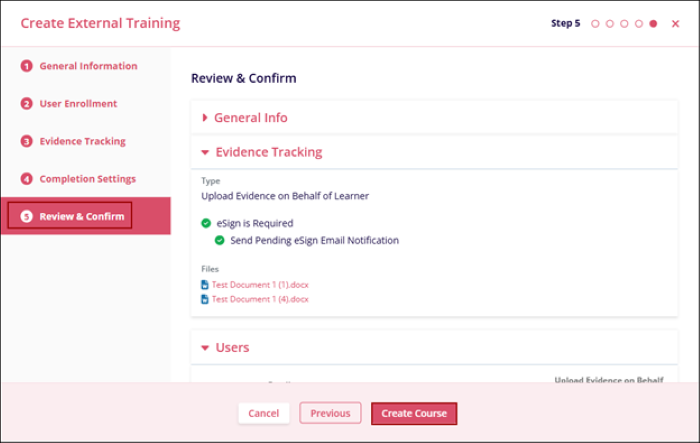Collapse the Users section
The width and height of the screenshot is (700, 443).
tap(231, 348)
